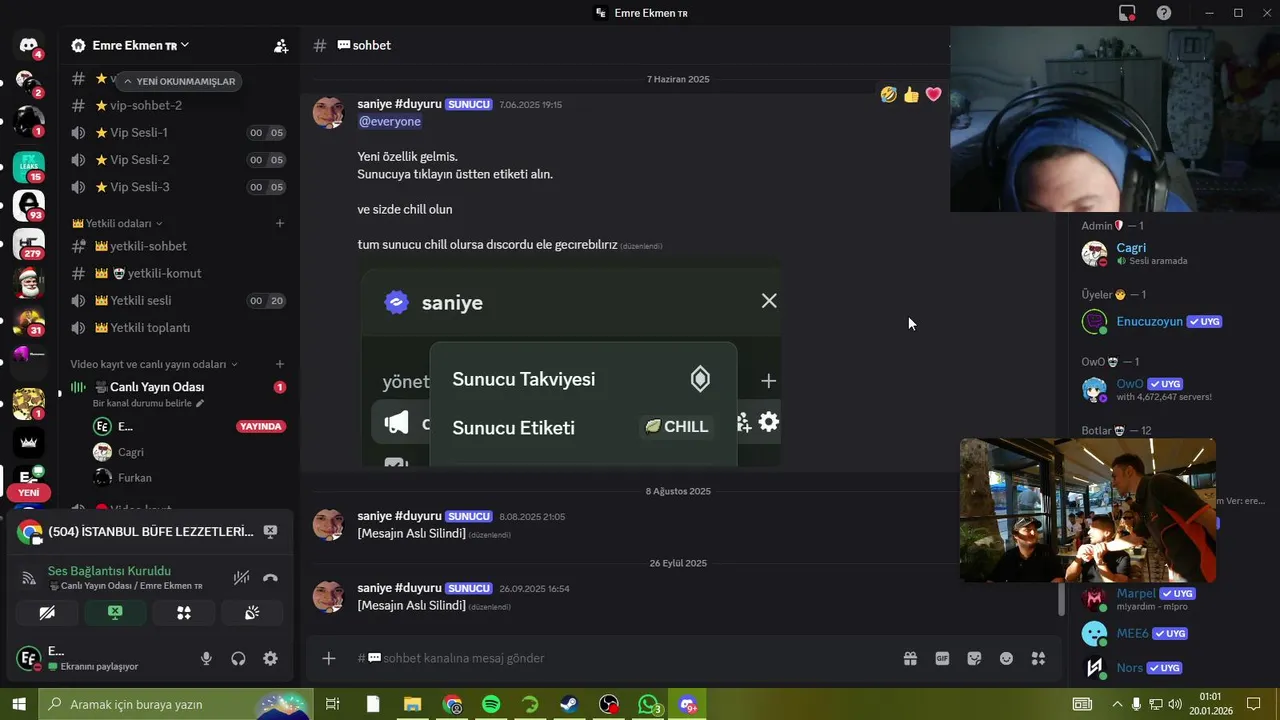Open activities button in voice panel
This screenshot has width=1280, height=720.
tap(184, 613)
